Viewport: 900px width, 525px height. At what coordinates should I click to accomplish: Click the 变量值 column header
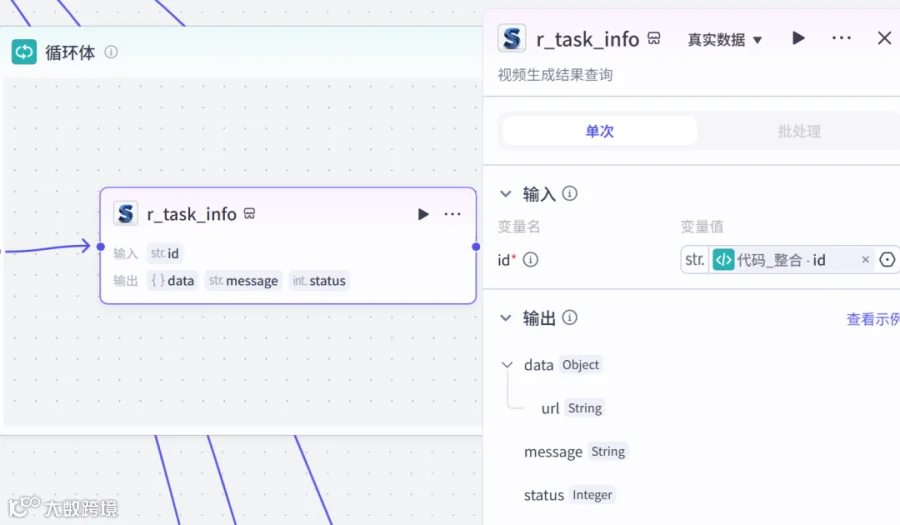(x=701, y=227)
